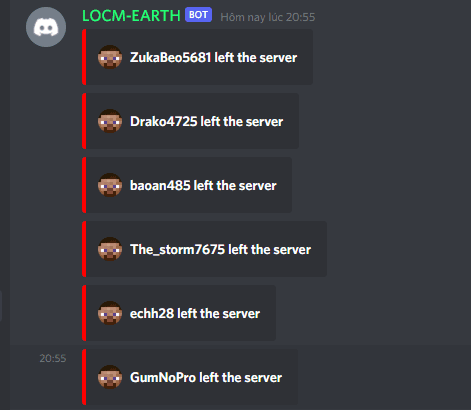
Task: Click the Minecraft head beside baoan485
Action: pos(110,185)
